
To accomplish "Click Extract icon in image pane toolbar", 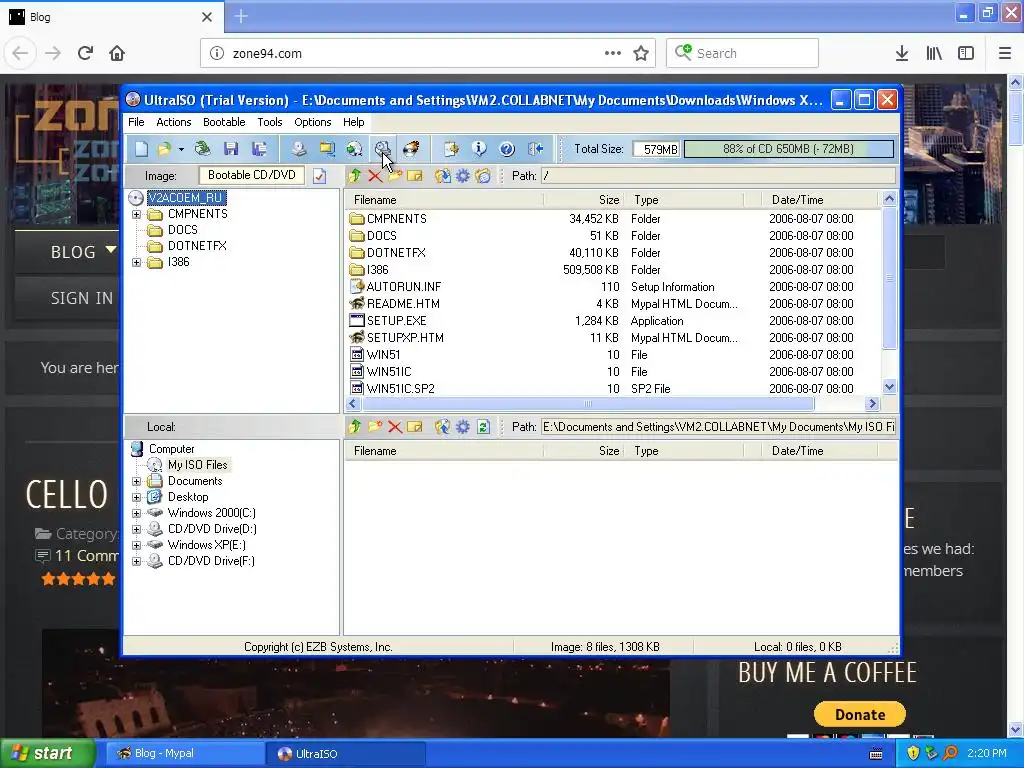I will tap(442, 176).
